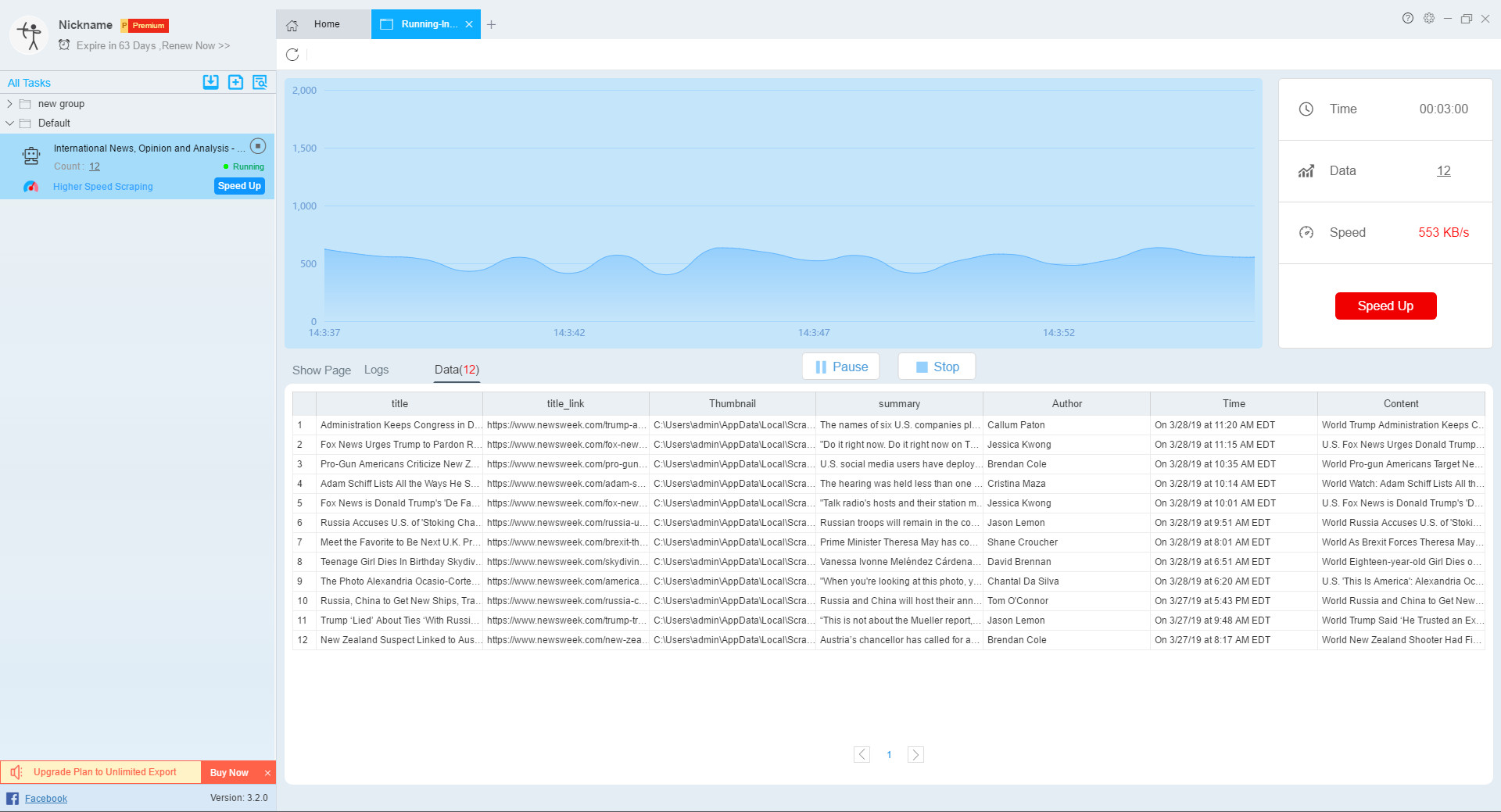Click author Shane Croucher cell
1501x812 pixels.
[1066, 542]
